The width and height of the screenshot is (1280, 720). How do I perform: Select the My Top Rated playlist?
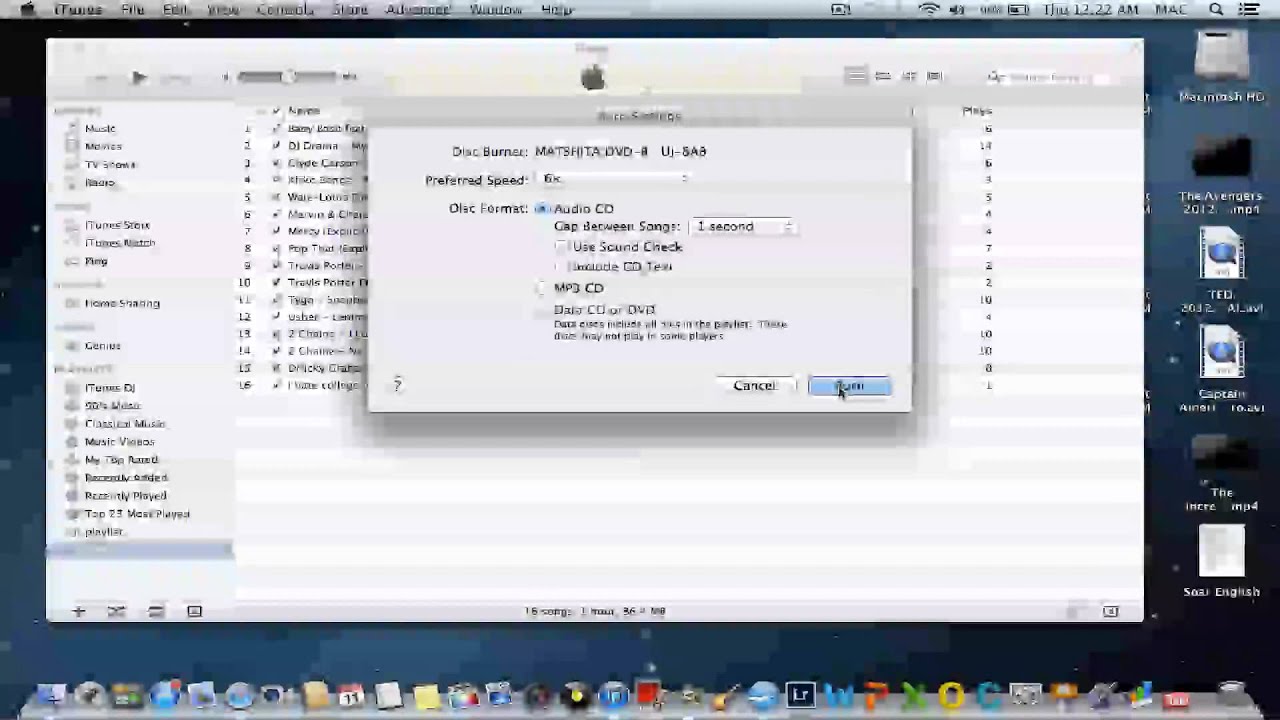[x=121, y=460]
